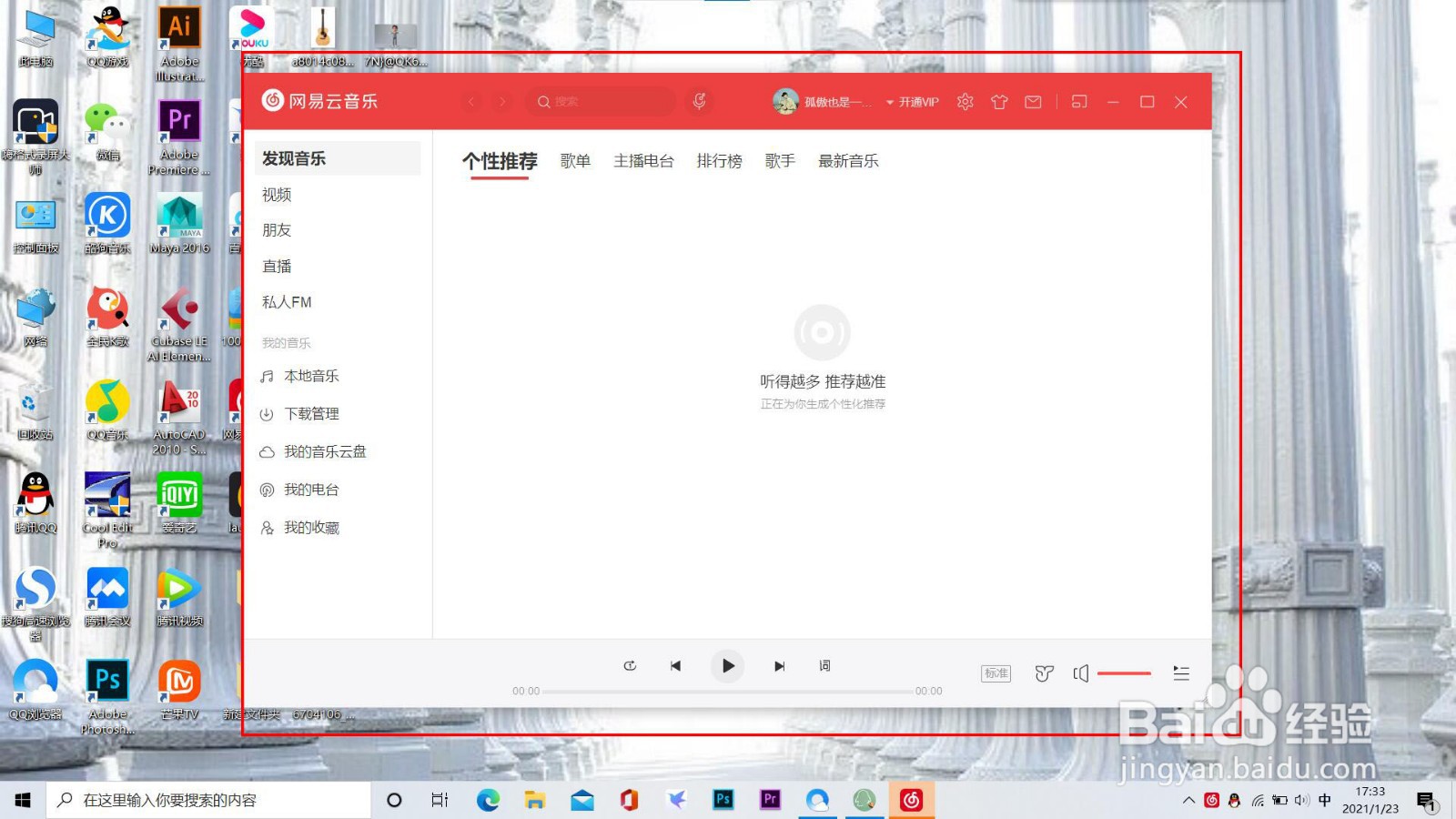Select the 微信 desktop icon

point(107,132)
